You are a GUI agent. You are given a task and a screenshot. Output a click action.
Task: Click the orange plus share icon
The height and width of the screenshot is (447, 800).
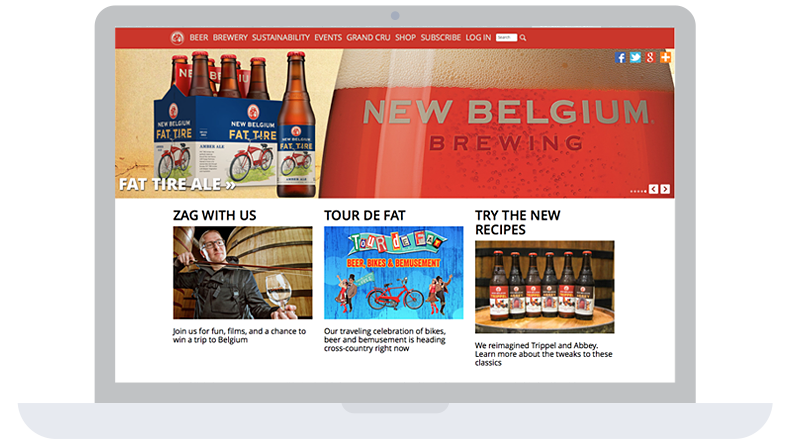665,57
